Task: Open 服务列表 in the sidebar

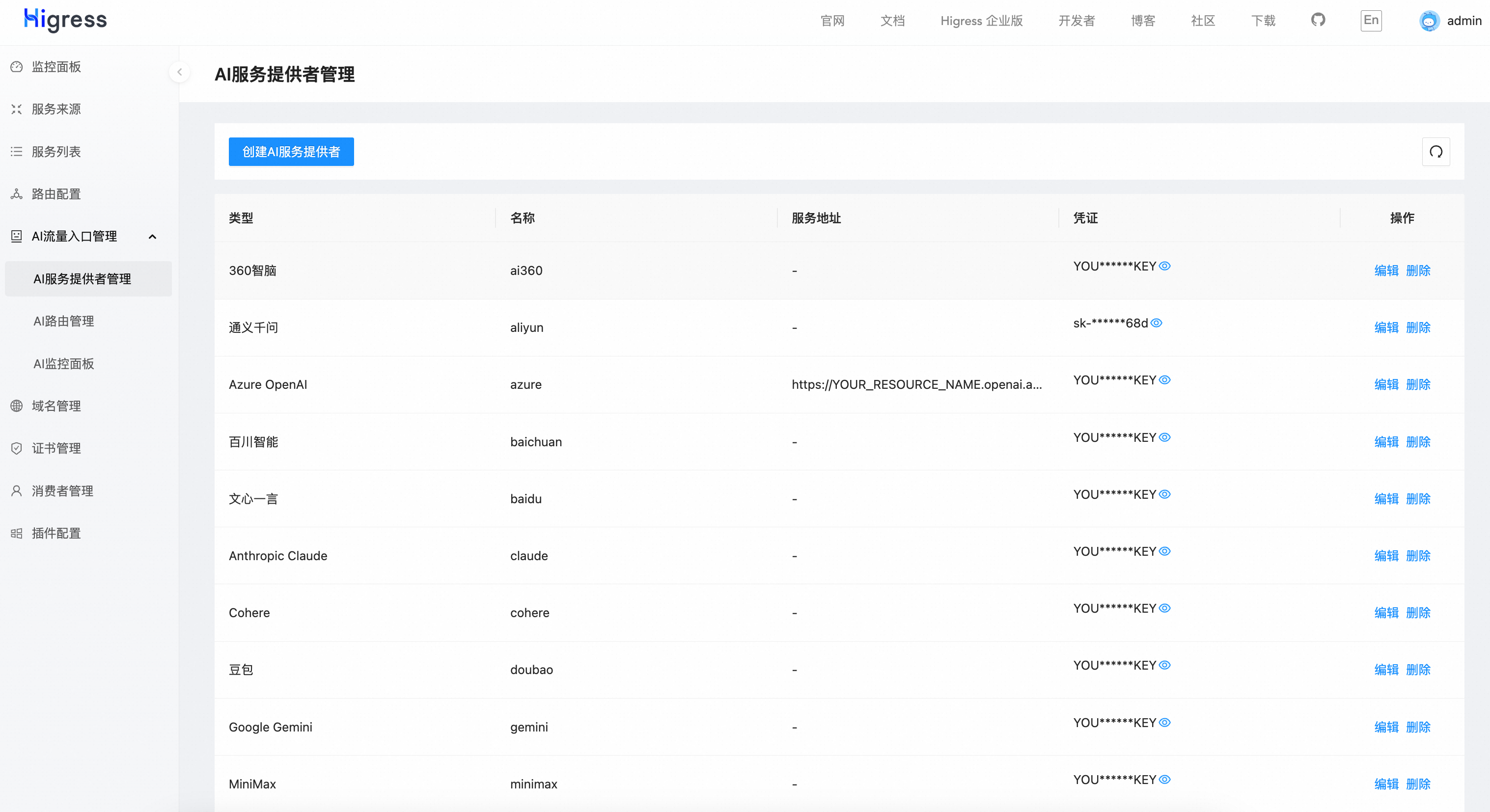Action: click(56, 152)
